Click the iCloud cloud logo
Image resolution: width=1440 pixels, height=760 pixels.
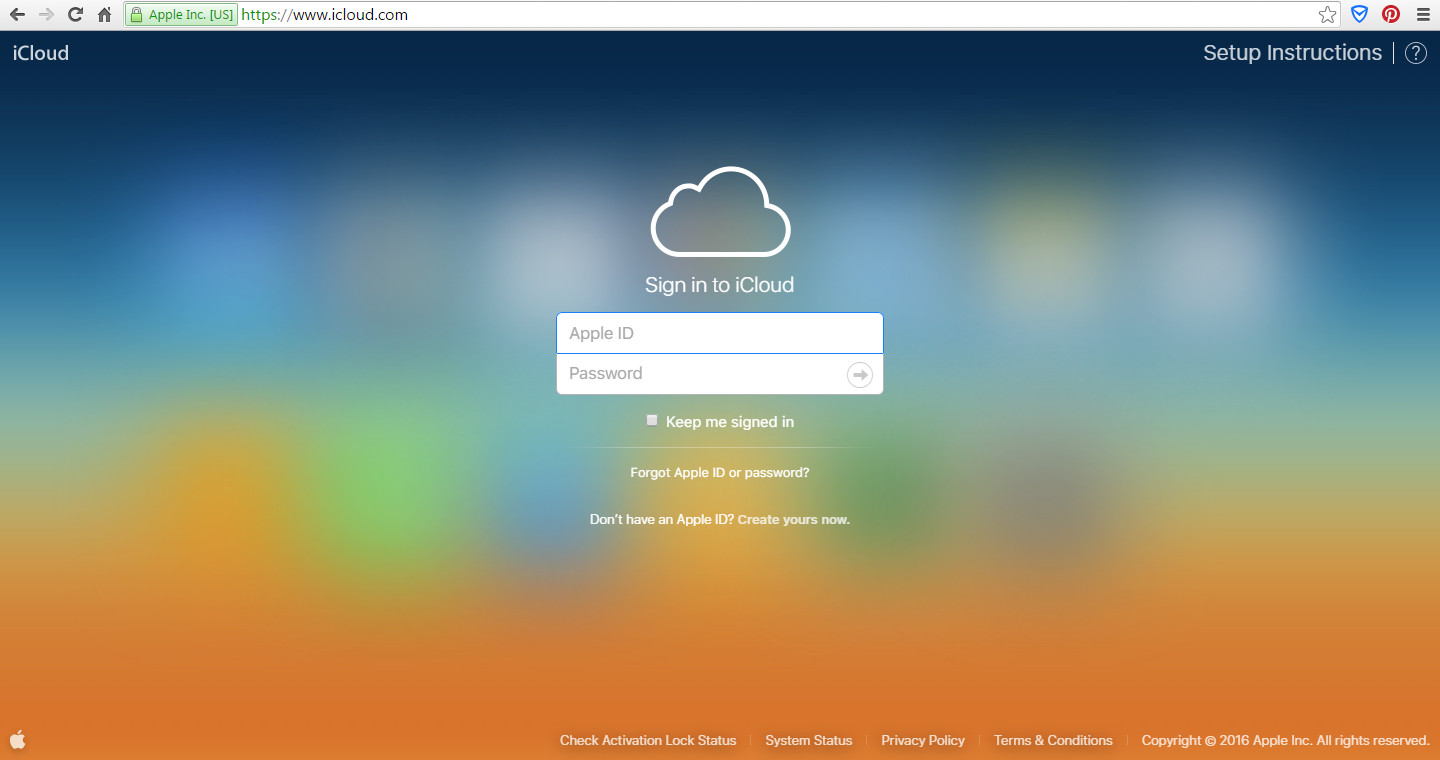720,211
